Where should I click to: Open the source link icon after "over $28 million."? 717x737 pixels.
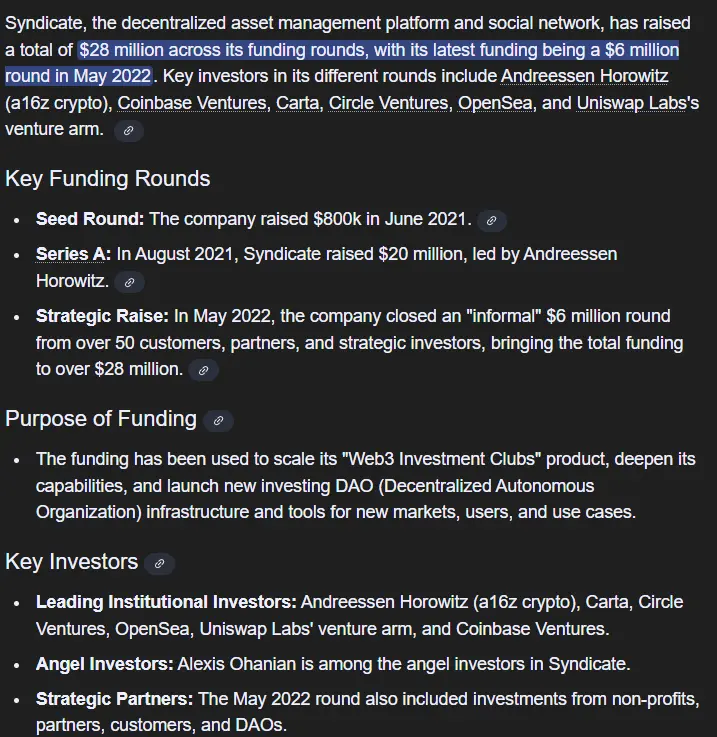(x=203, y=370)
